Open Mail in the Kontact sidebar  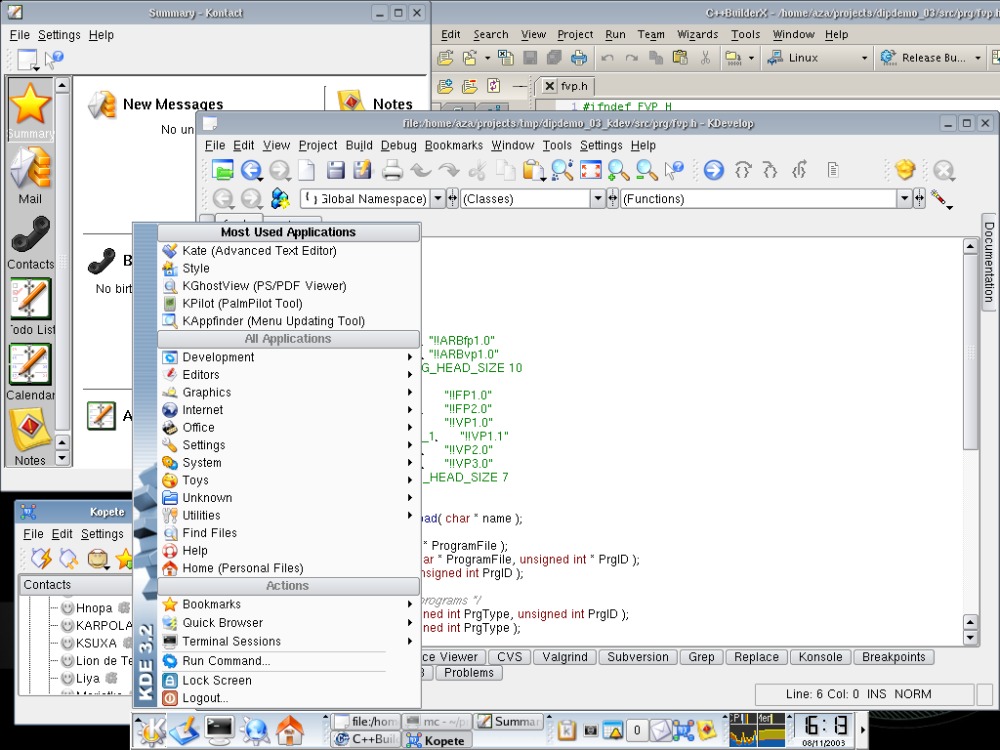[30, 176]
